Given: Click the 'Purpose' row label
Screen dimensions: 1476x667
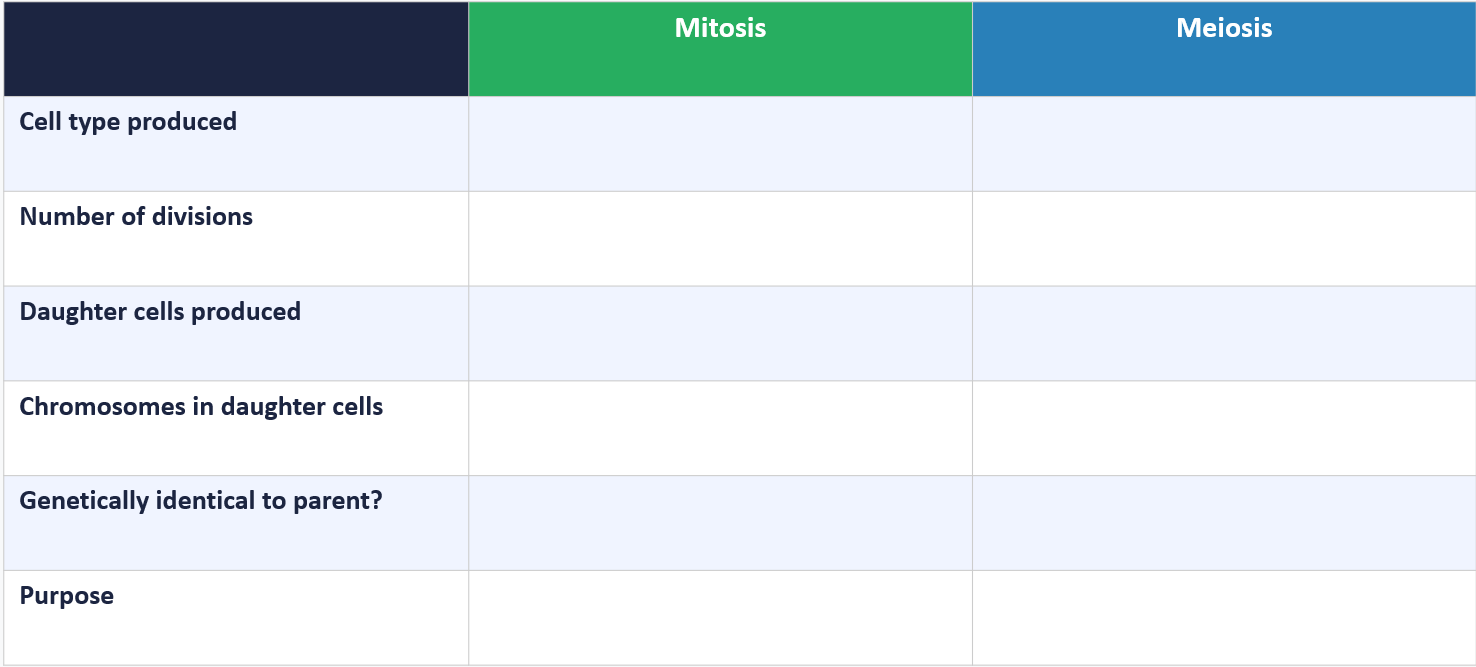Looking at the screenshot, I should [x=67, y=596].
